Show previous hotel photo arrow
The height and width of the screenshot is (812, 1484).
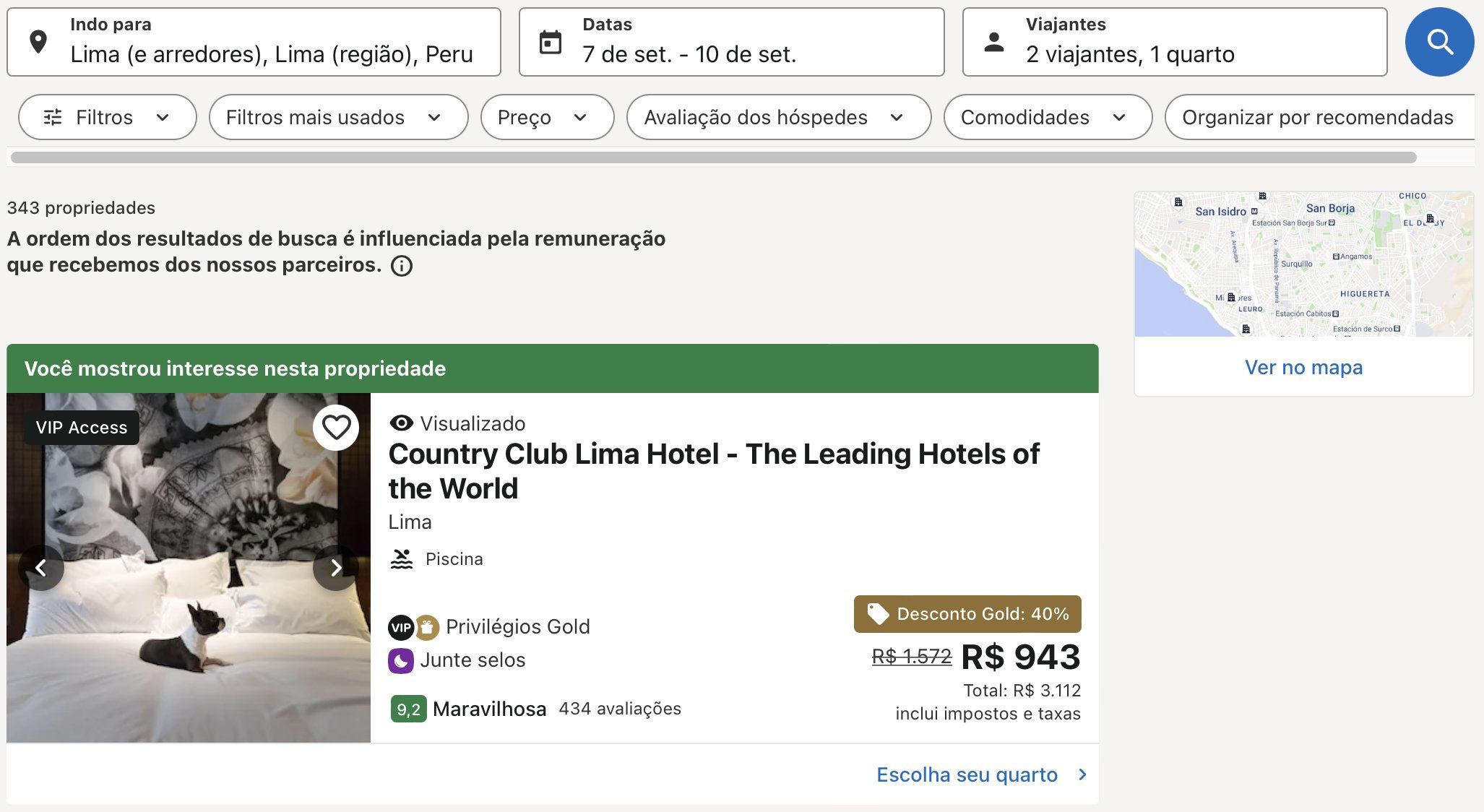(41, 568)
